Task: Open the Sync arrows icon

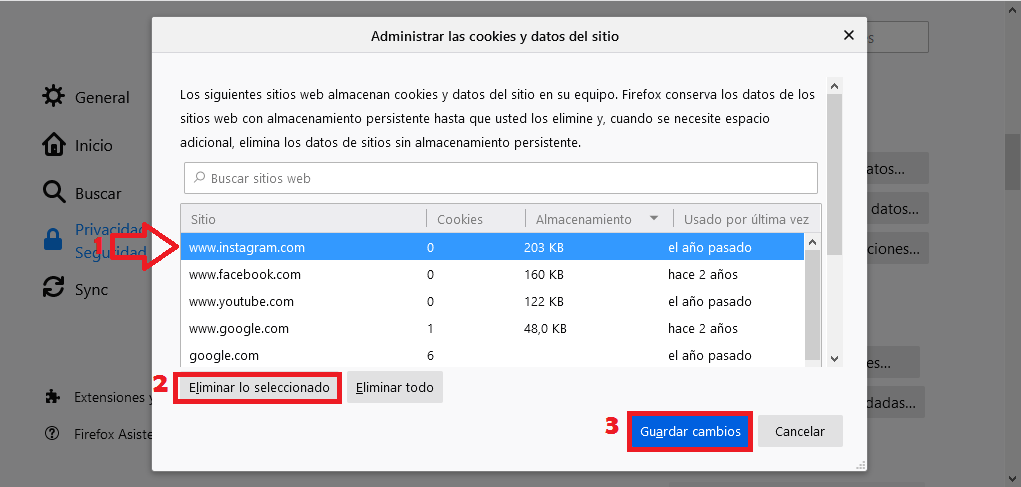Action: [53, 287]
